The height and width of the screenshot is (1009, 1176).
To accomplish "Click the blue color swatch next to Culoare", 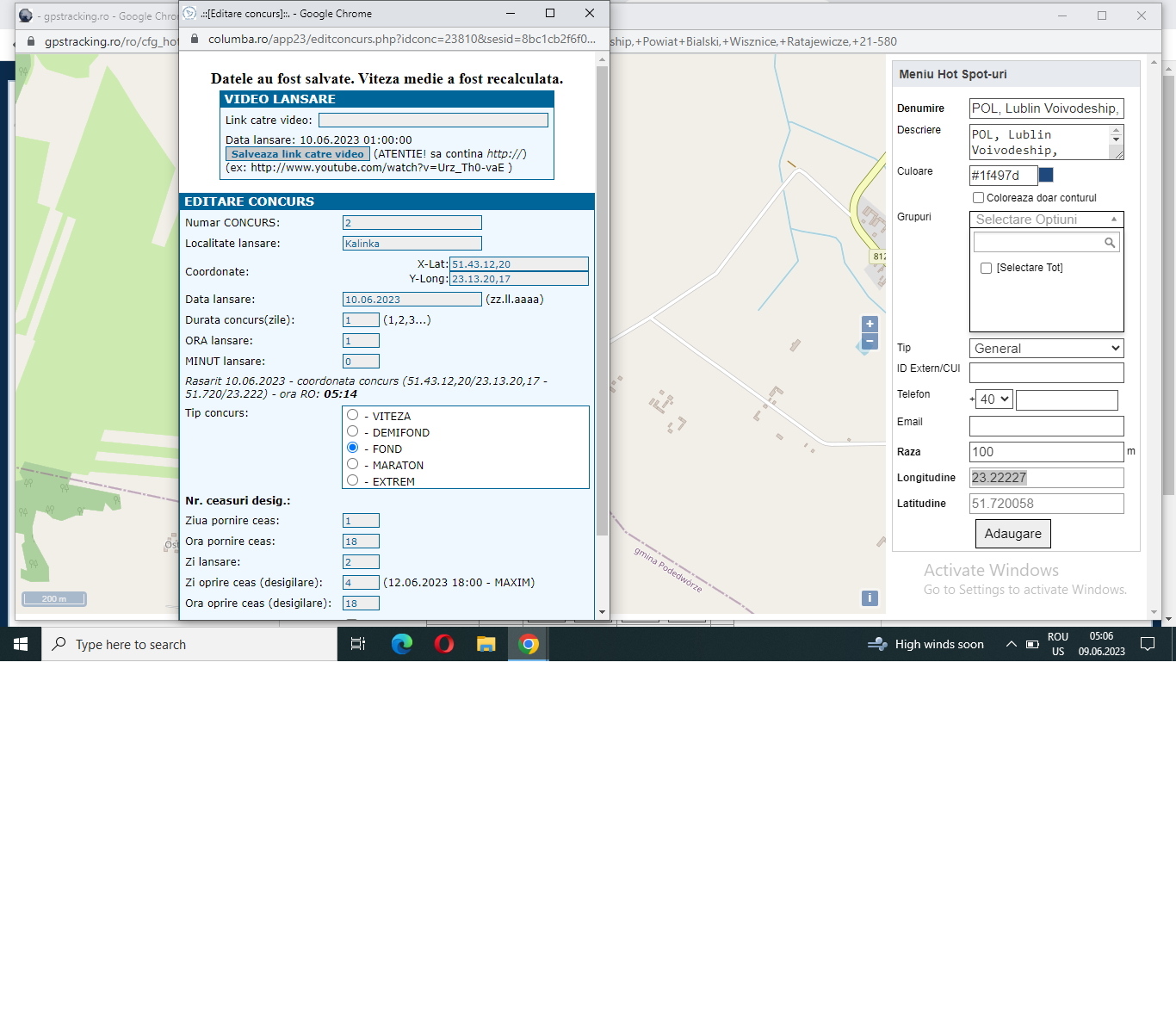I will [1046, 175].
